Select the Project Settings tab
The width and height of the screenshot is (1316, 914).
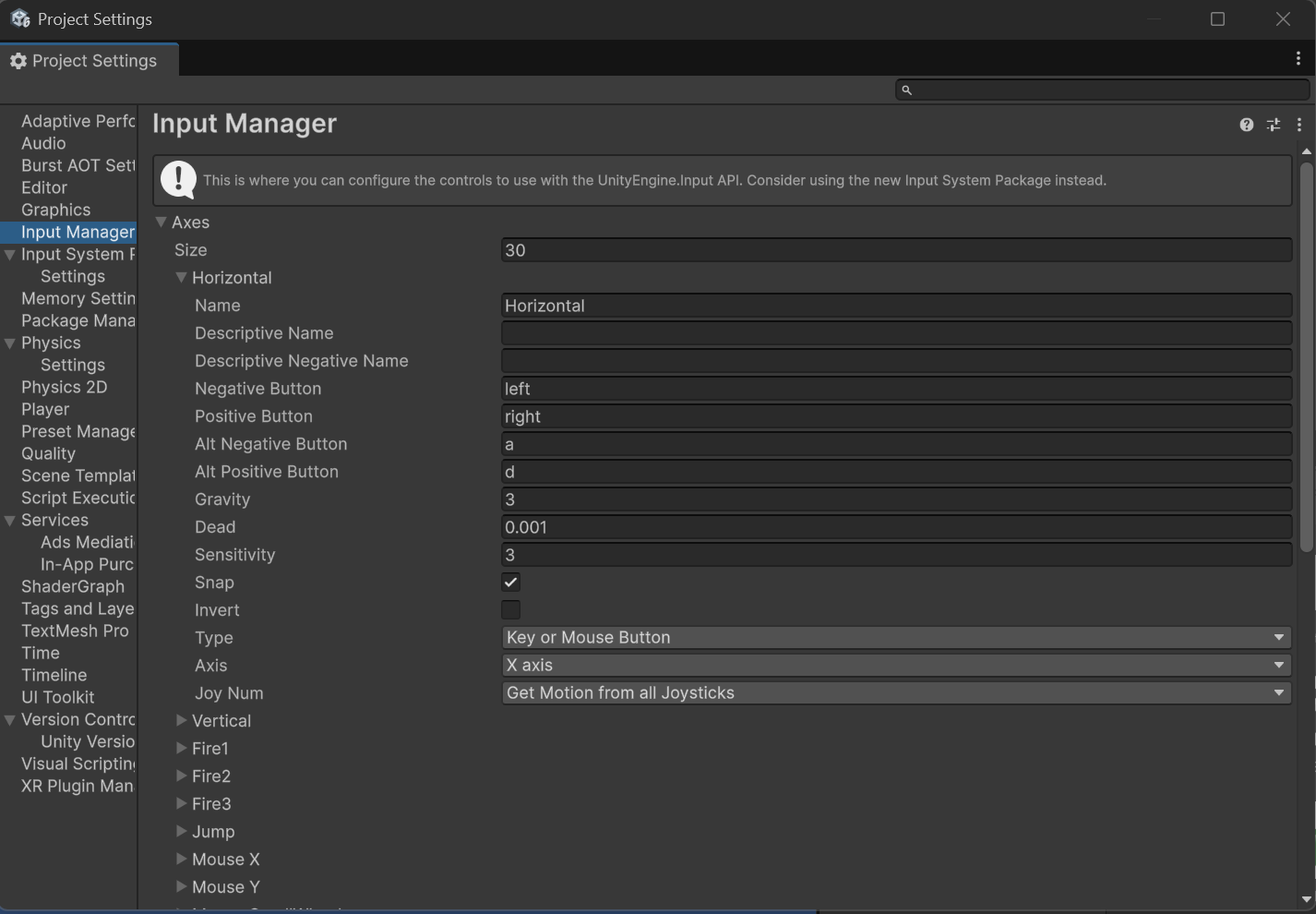[89, 61]
